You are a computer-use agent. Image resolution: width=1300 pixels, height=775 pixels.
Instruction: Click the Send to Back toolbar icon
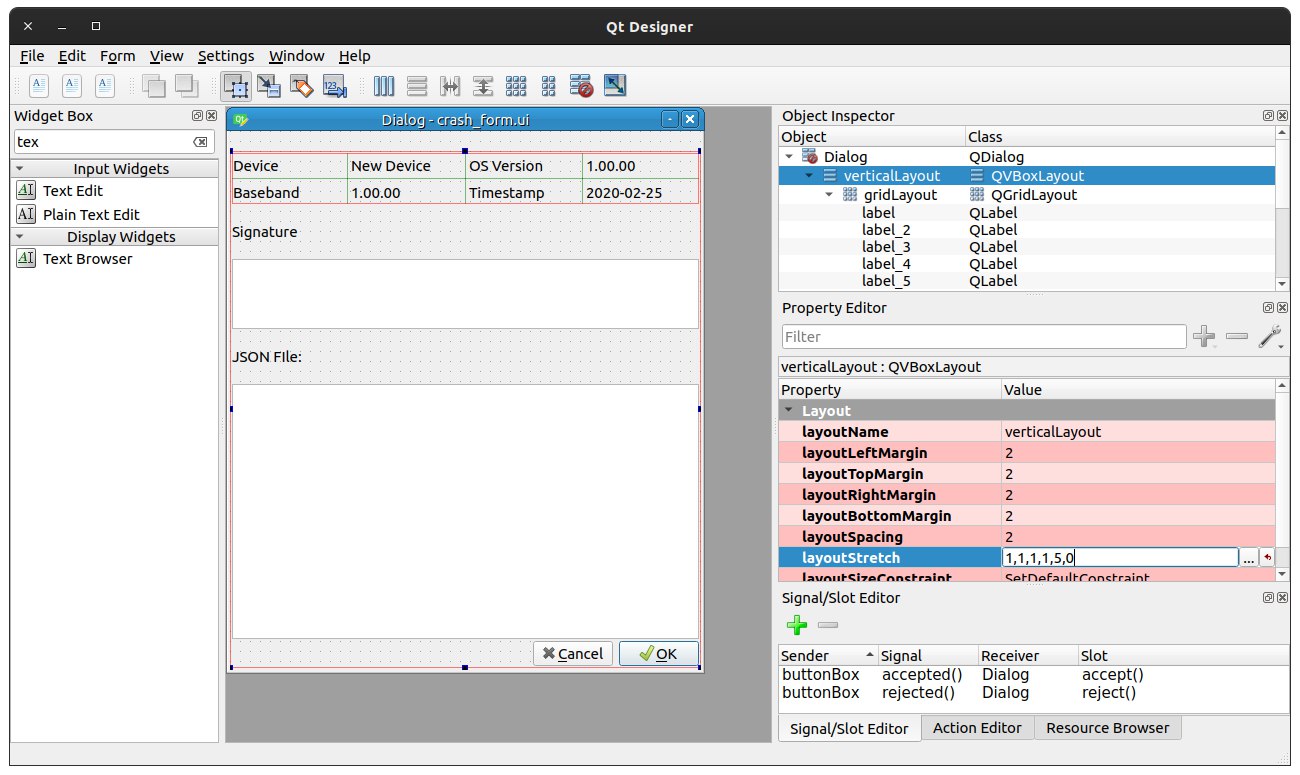pos(153,86)
